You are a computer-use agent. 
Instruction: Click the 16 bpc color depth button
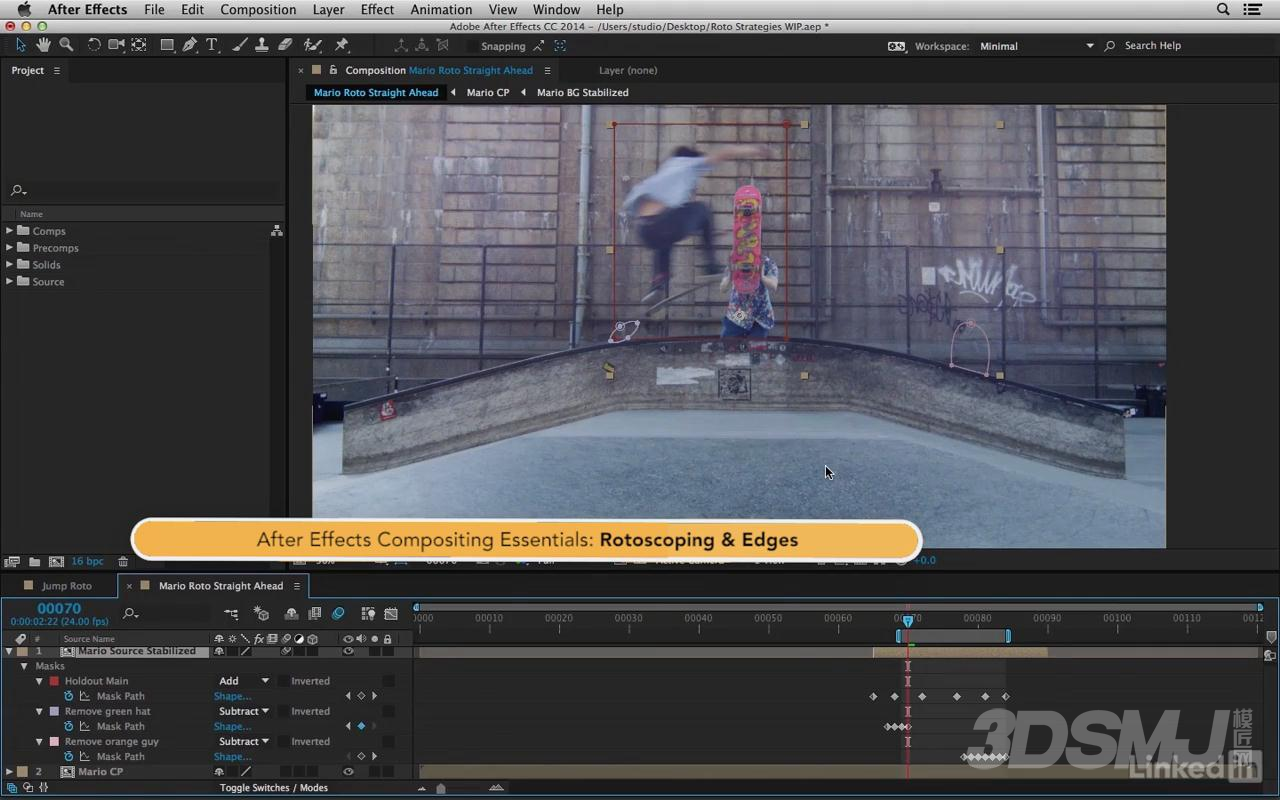point(87,562)
